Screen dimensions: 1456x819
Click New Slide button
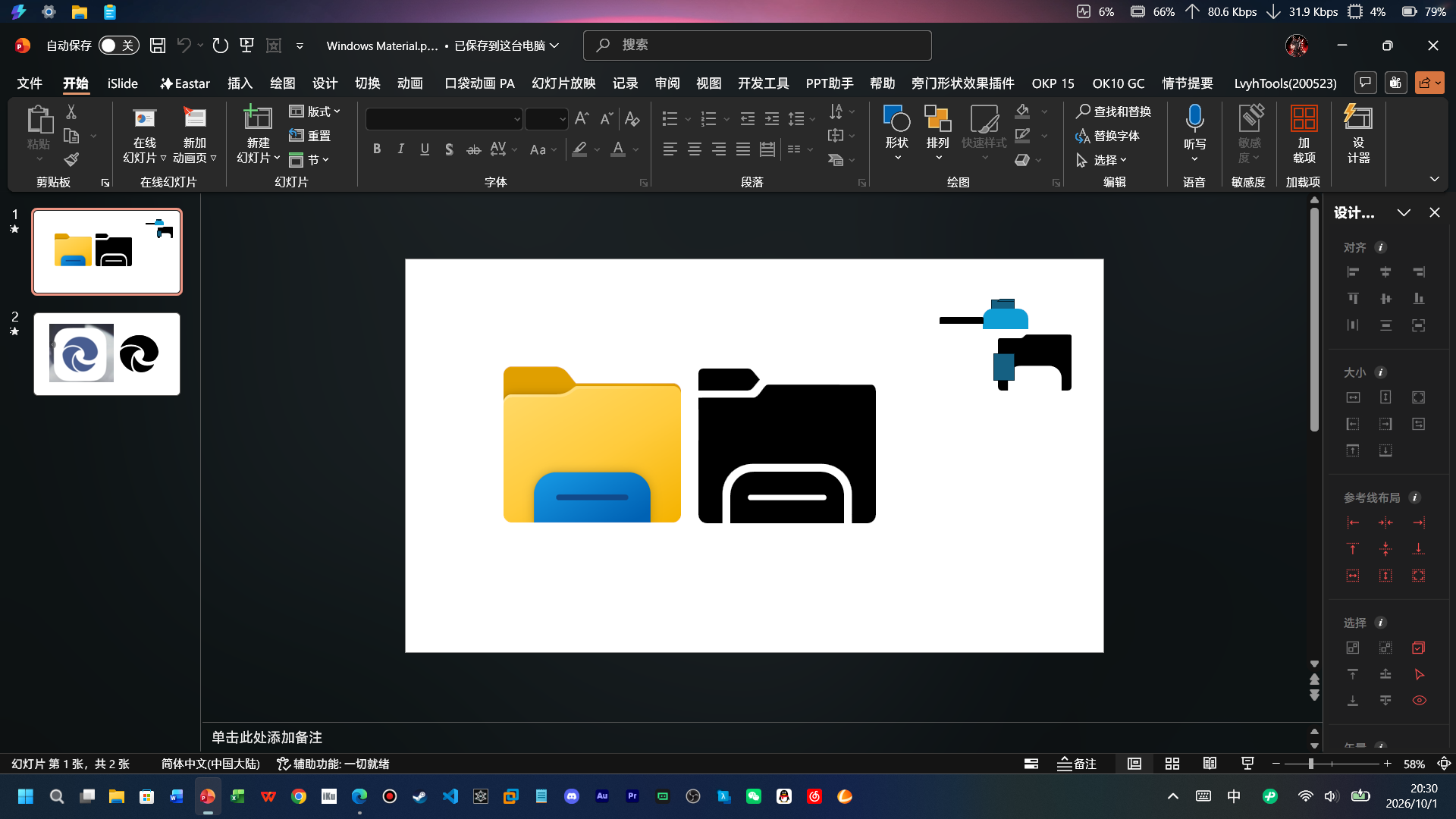[x=258, y=134]
